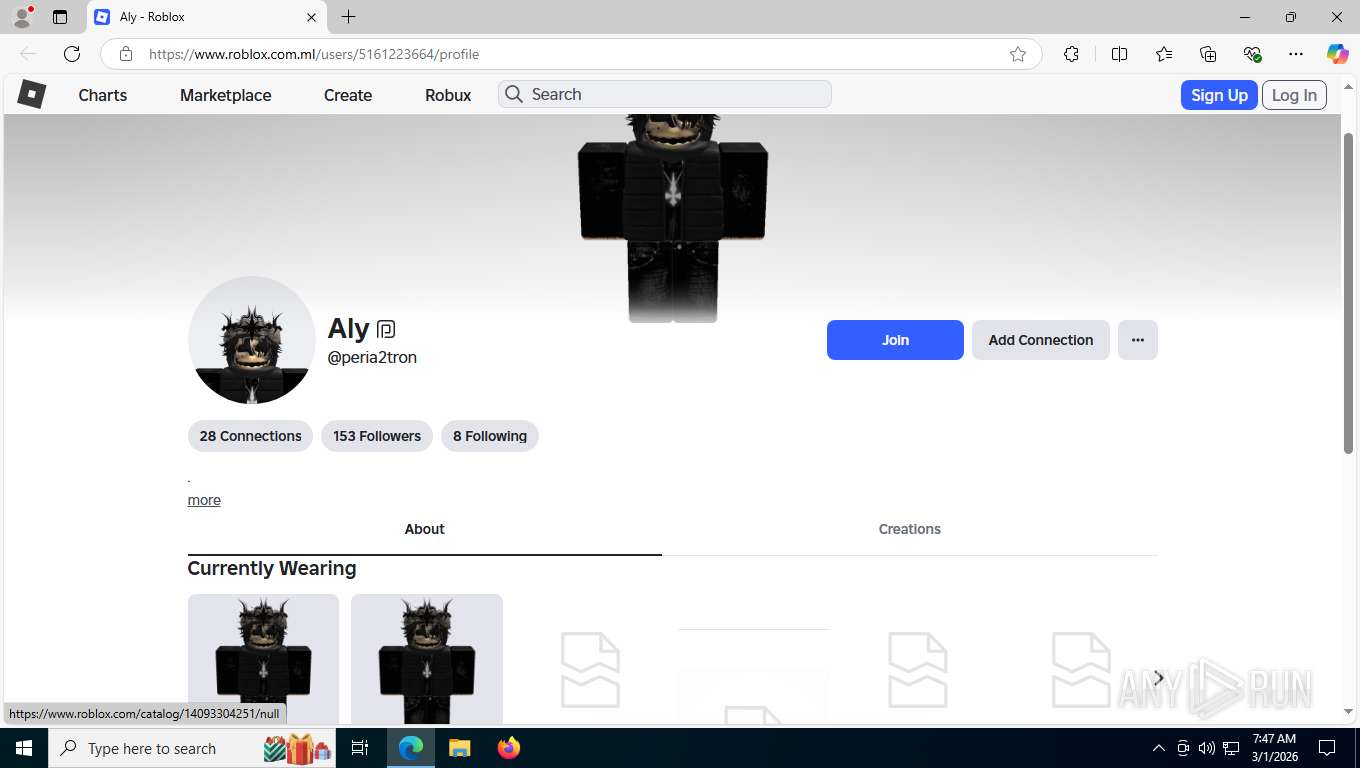Click the taskbar search box

coord(193,748)
